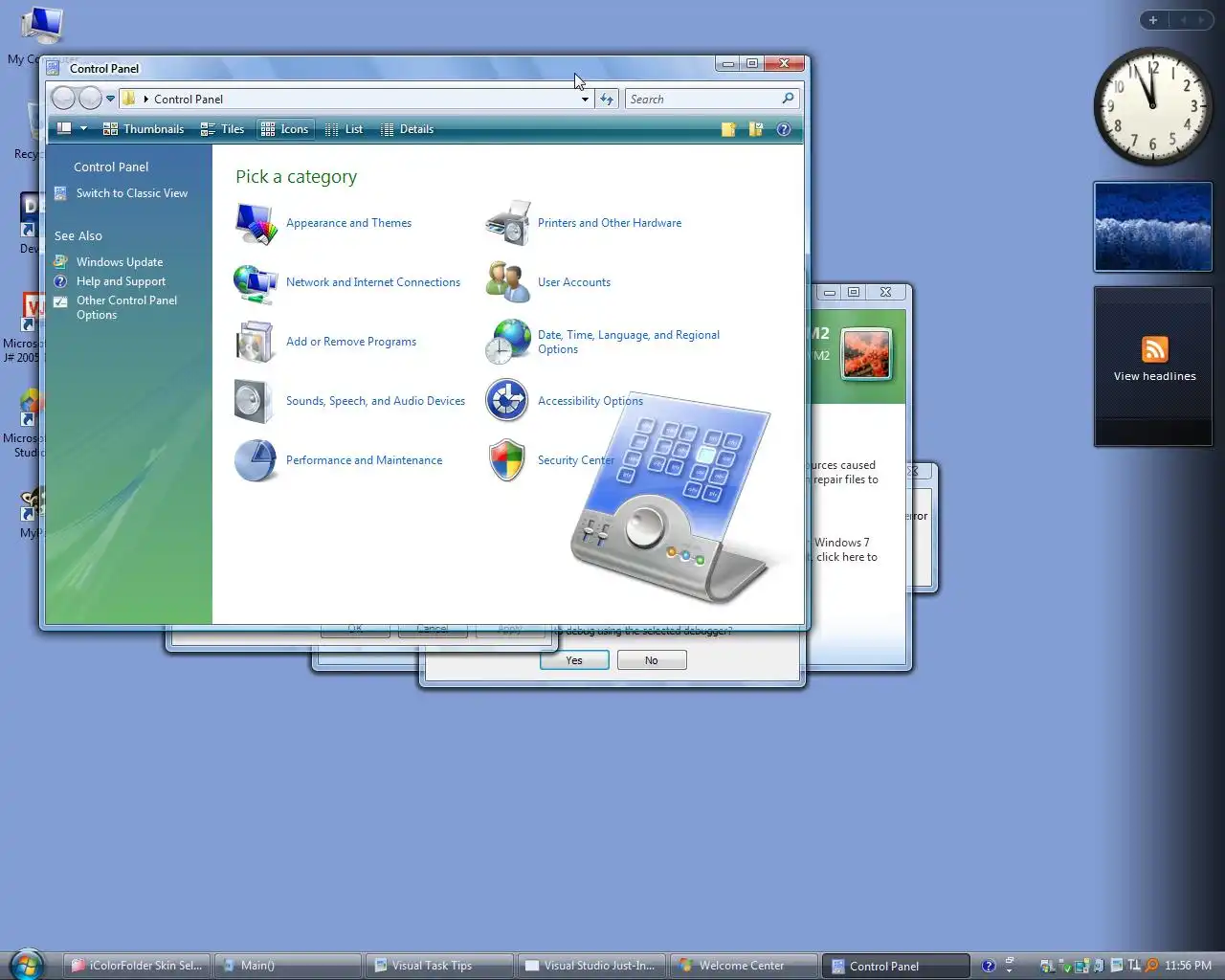Click No in the debugger dialog

click(x=652, y=660)
